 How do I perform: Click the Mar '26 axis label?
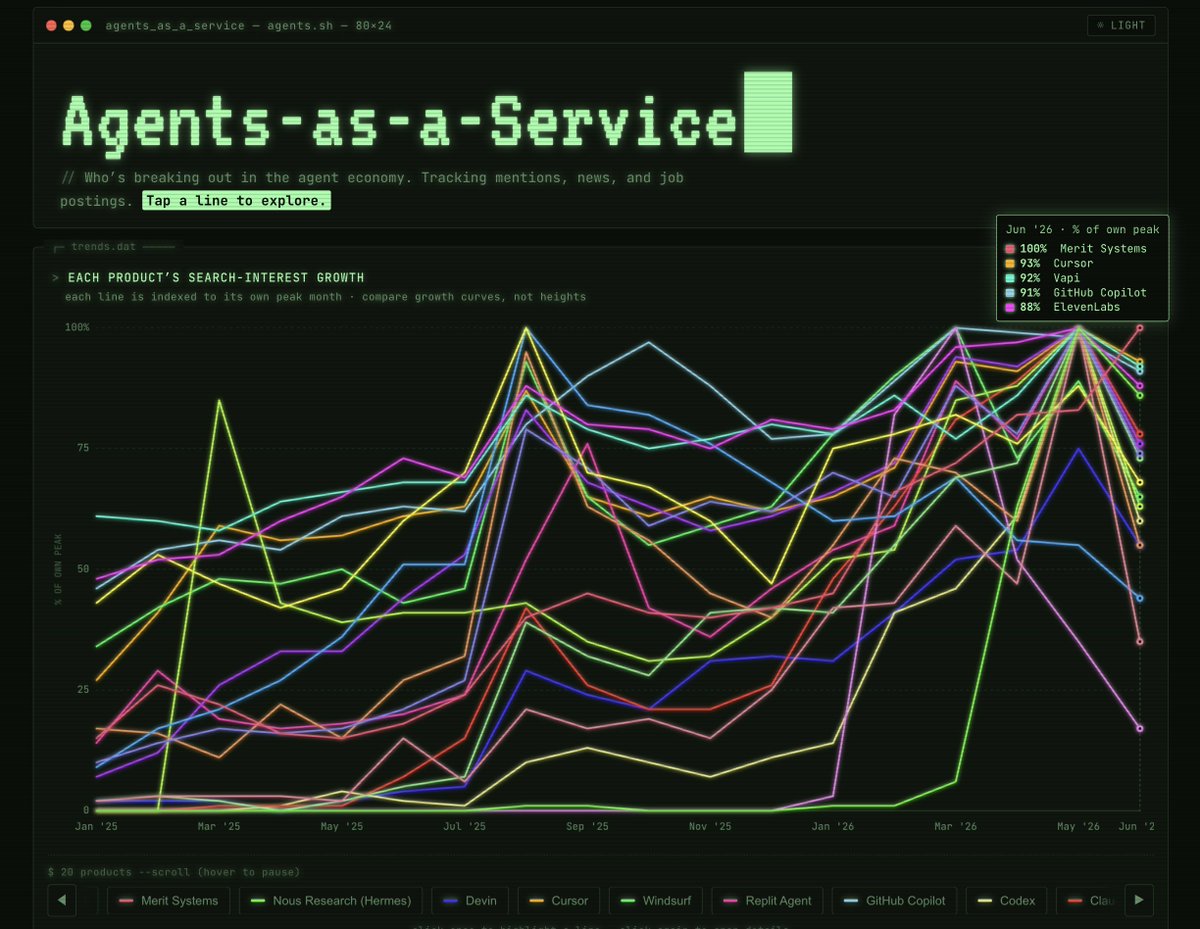[956, 827]
